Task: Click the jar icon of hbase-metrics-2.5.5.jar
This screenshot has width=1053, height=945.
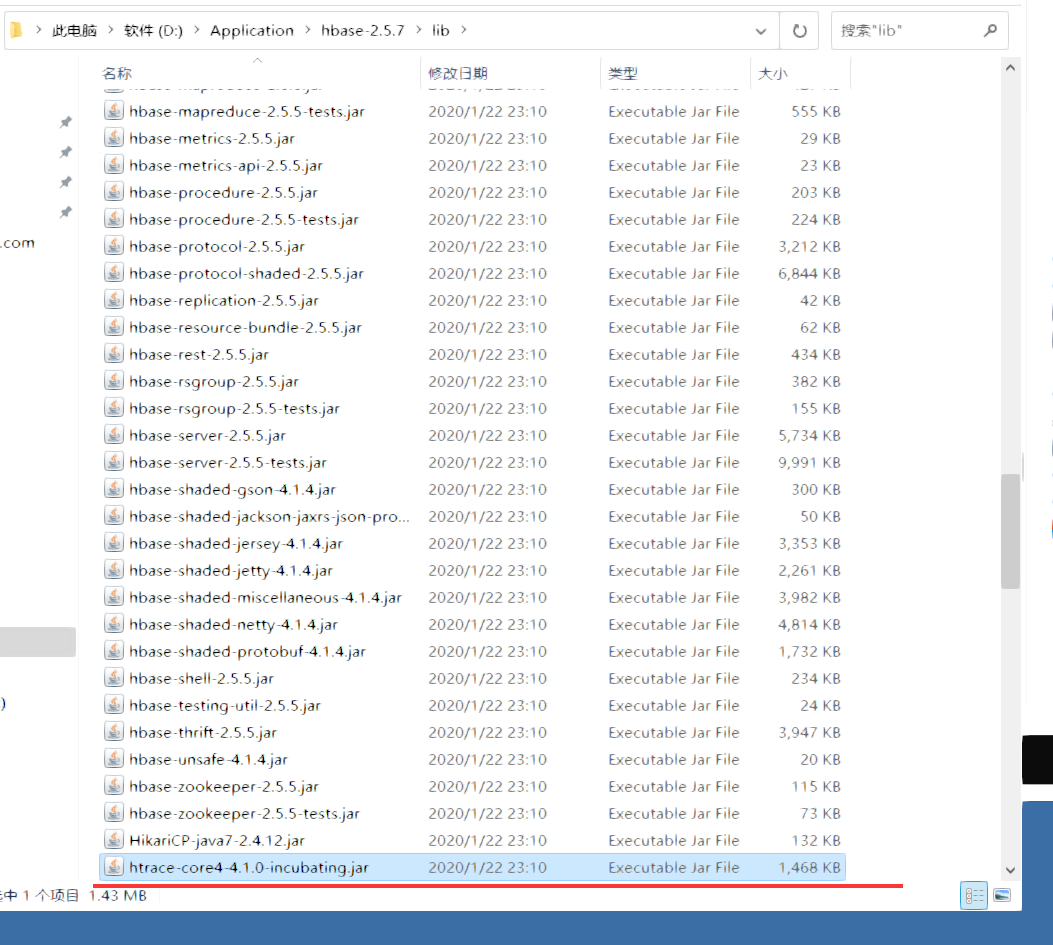Action: [x=114, y=138]
